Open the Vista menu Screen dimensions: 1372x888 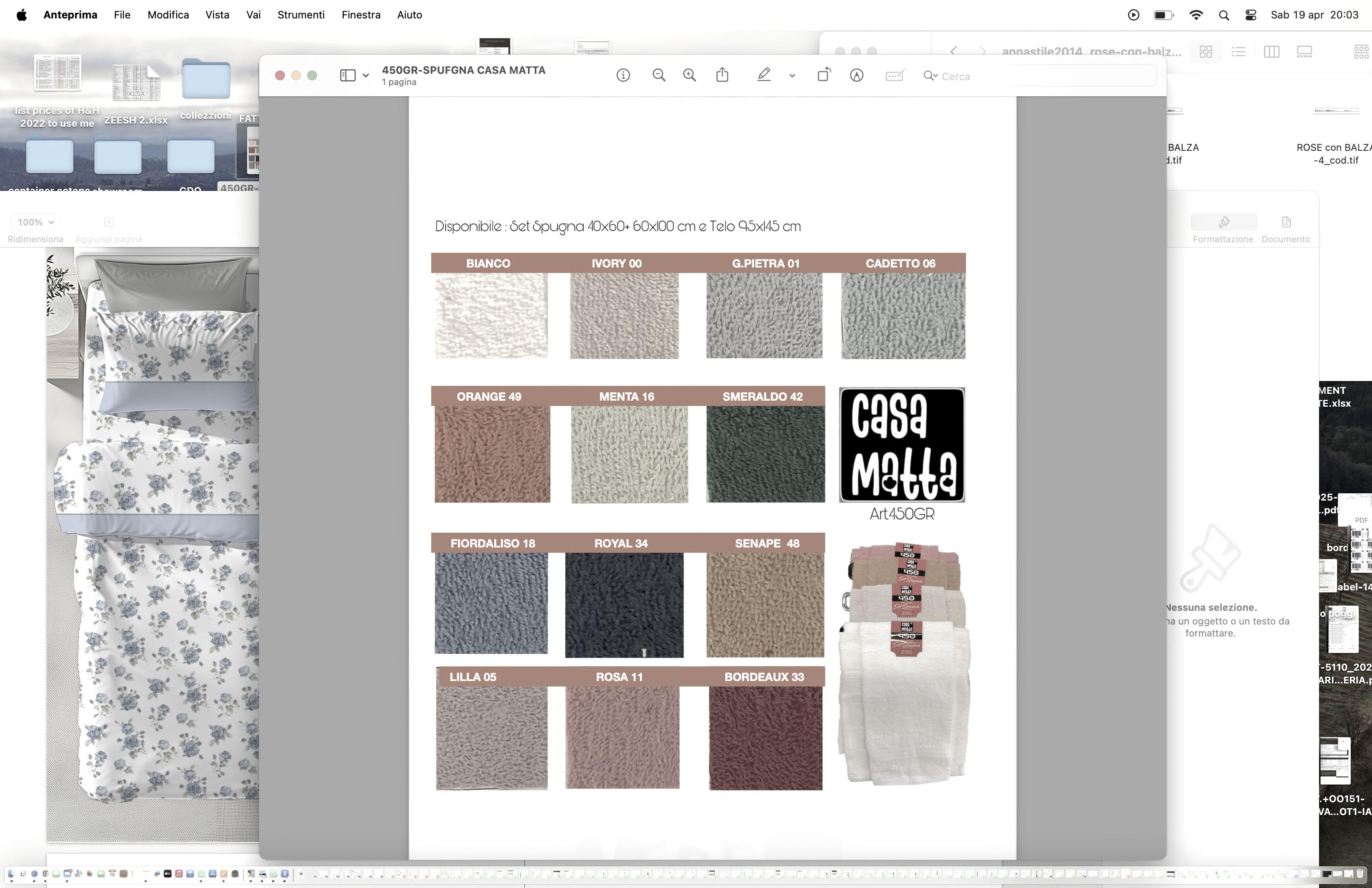point(217,15)
